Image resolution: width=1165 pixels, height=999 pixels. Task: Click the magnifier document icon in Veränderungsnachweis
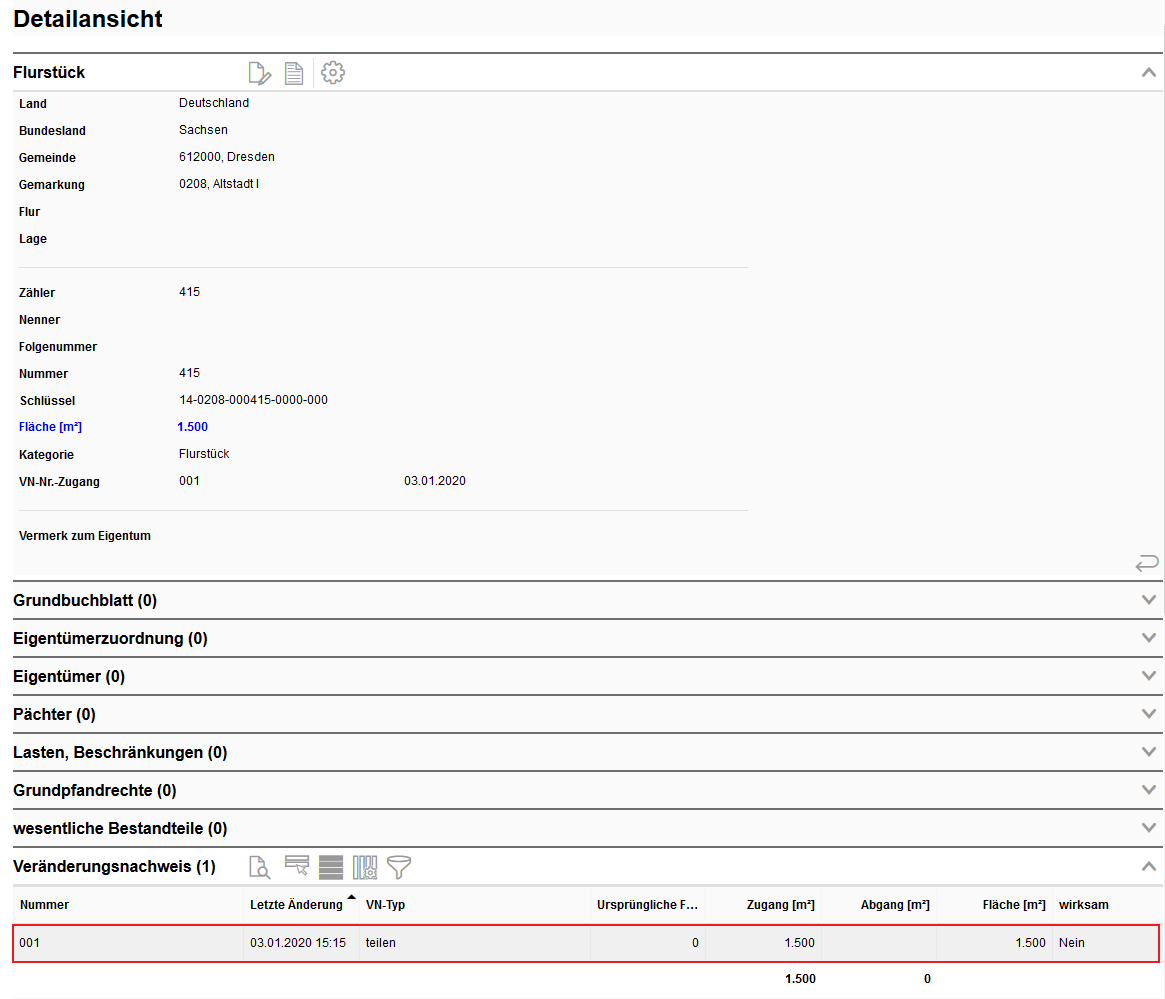(x=259, y=867)
